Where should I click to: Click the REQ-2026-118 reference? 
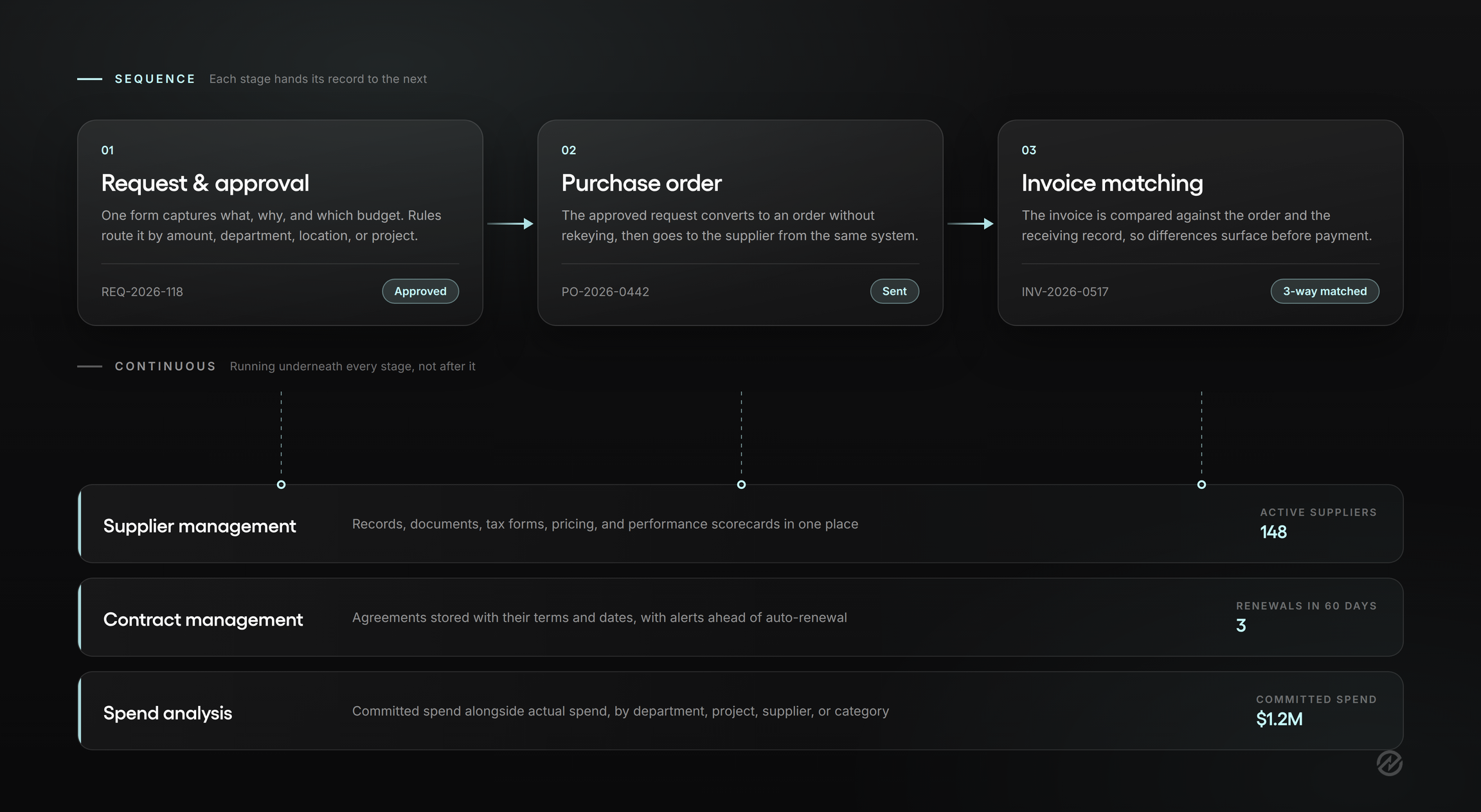[142, 292]
